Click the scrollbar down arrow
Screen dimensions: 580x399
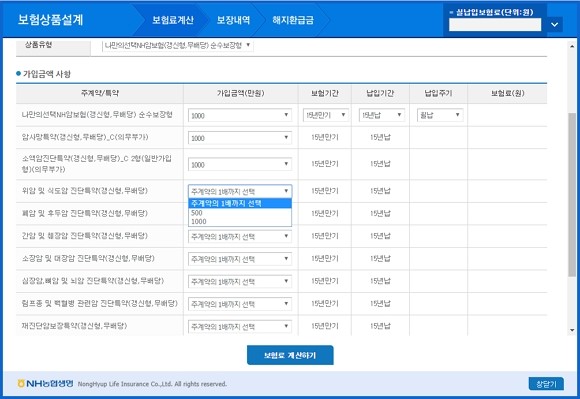[x=572, y=330]
